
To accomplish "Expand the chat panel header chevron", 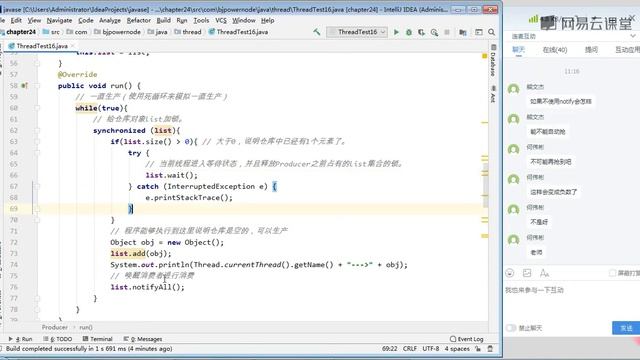I will click(x=633, y=36).
